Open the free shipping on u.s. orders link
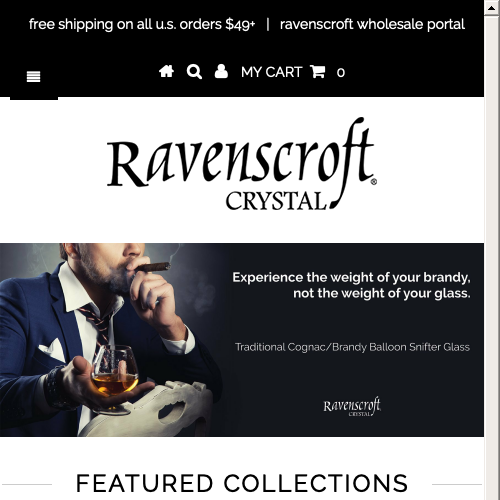 click(x=142, y=24)
